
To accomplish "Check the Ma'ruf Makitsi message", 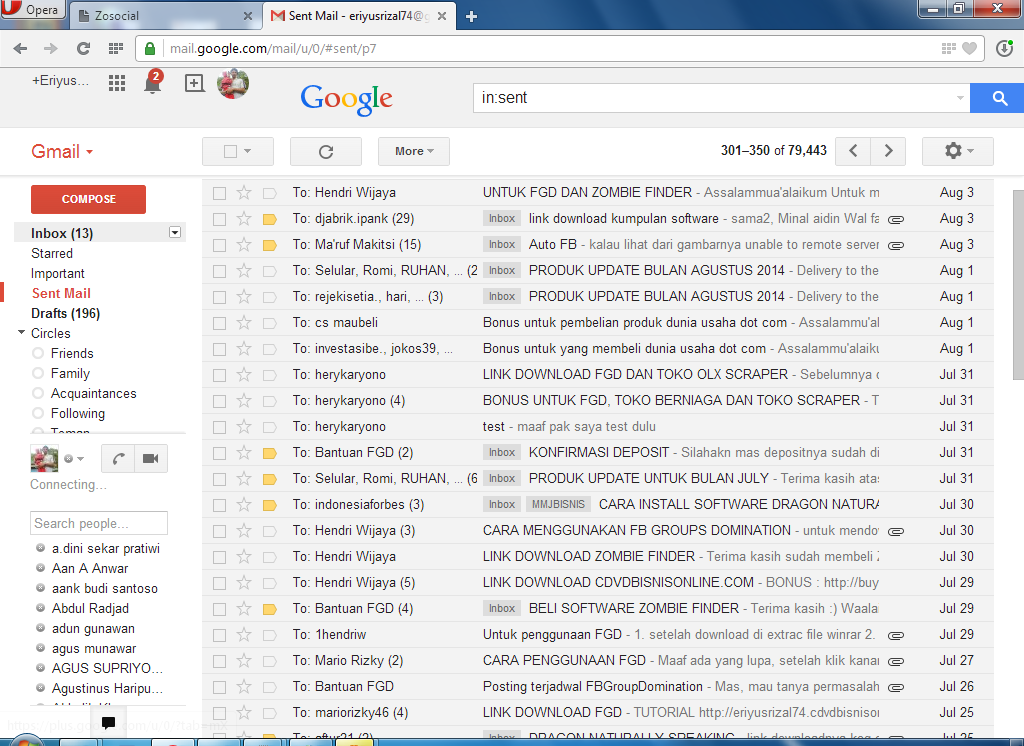I will [x=219, y=245].
